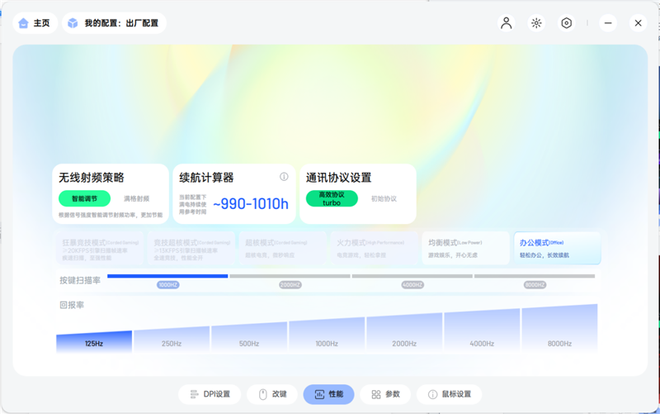660x414 pixels.
Task: Click the brightness/theme sun icon
Action: tap(536, 23)
